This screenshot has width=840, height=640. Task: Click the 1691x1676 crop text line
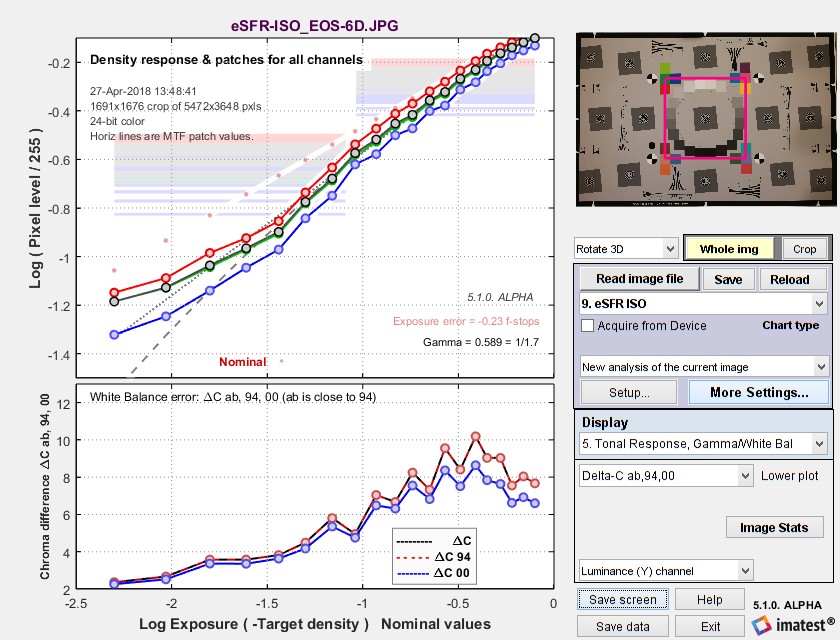point(176,106)
